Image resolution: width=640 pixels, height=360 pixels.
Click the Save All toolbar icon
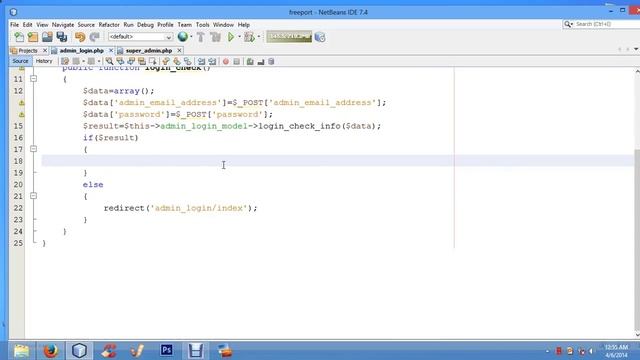[x=62, y=37]
